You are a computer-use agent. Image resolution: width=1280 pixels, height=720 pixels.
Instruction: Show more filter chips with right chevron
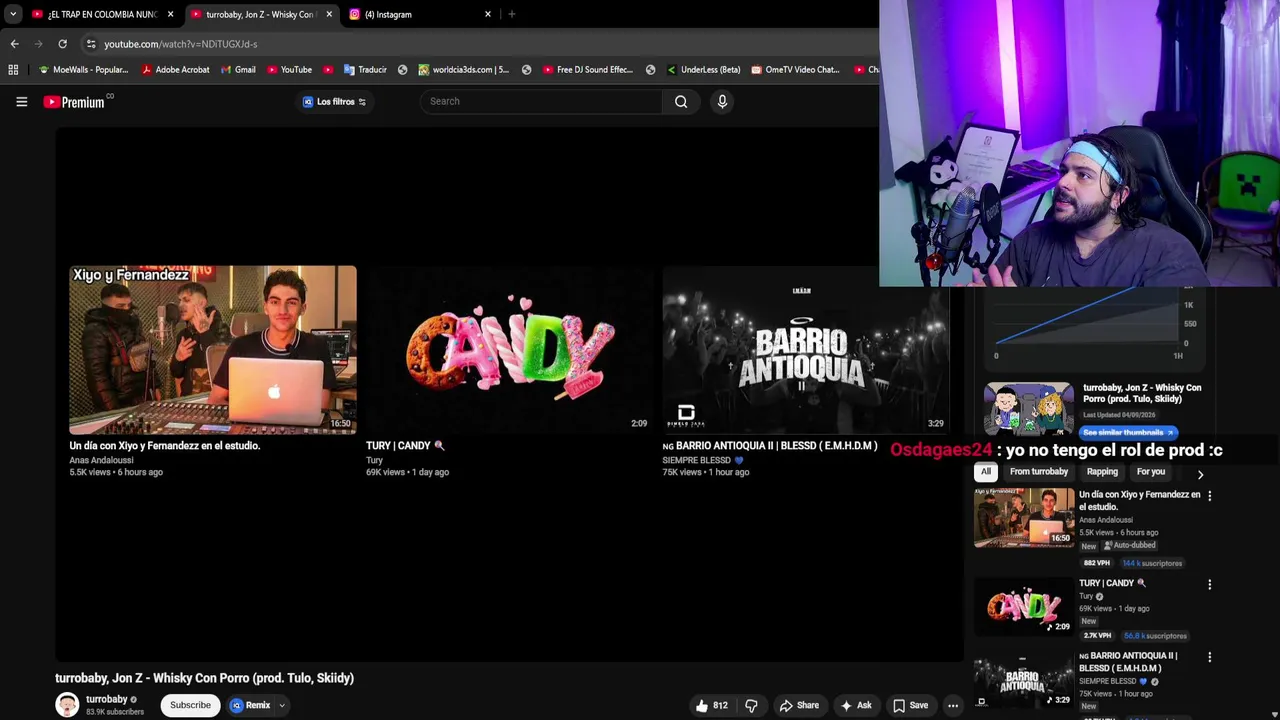coord(1200,474)
